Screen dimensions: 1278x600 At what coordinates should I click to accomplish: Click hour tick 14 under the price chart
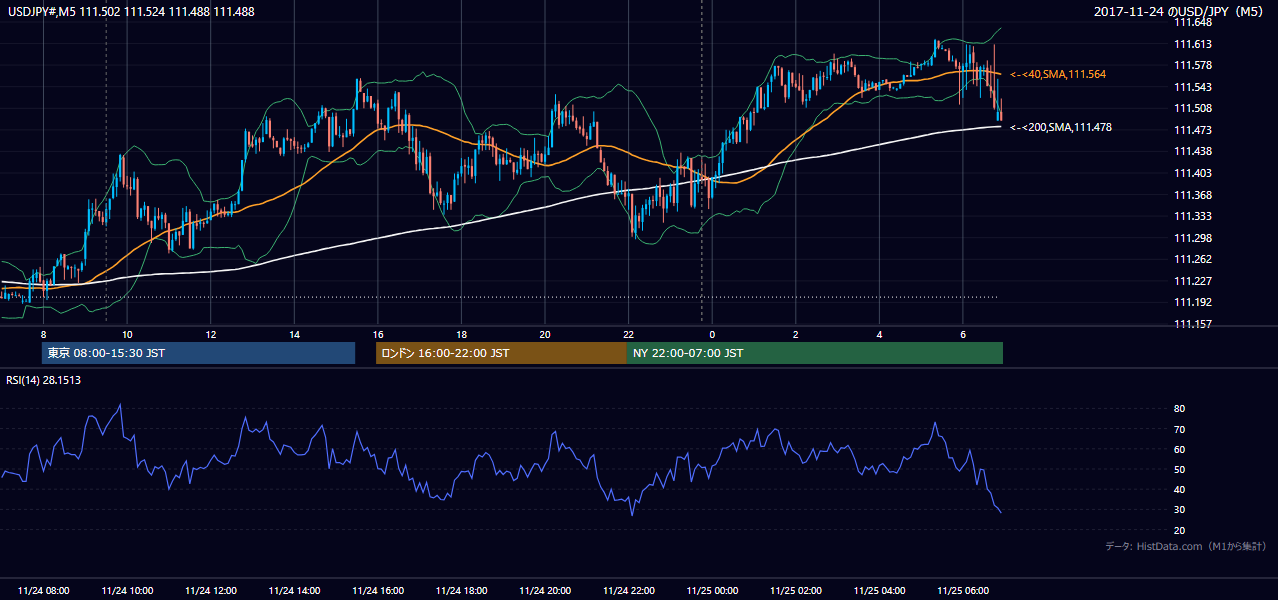tap(294, 334)
